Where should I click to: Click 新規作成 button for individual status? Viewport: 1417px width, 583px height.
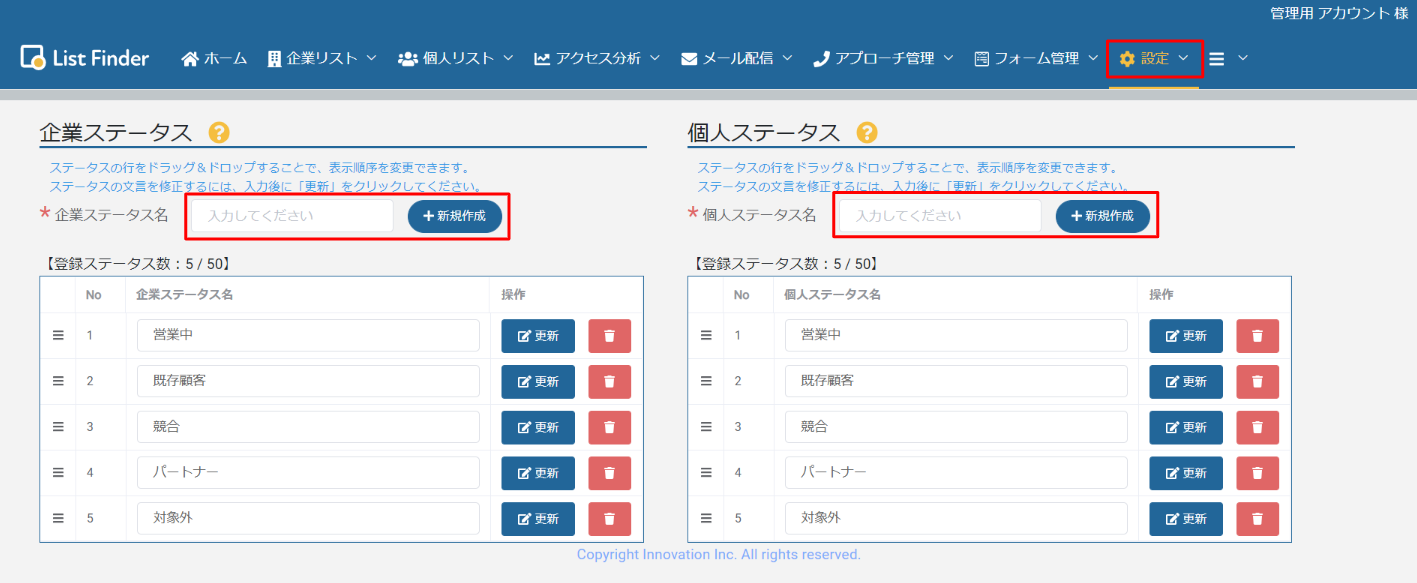coord(1102,216)
